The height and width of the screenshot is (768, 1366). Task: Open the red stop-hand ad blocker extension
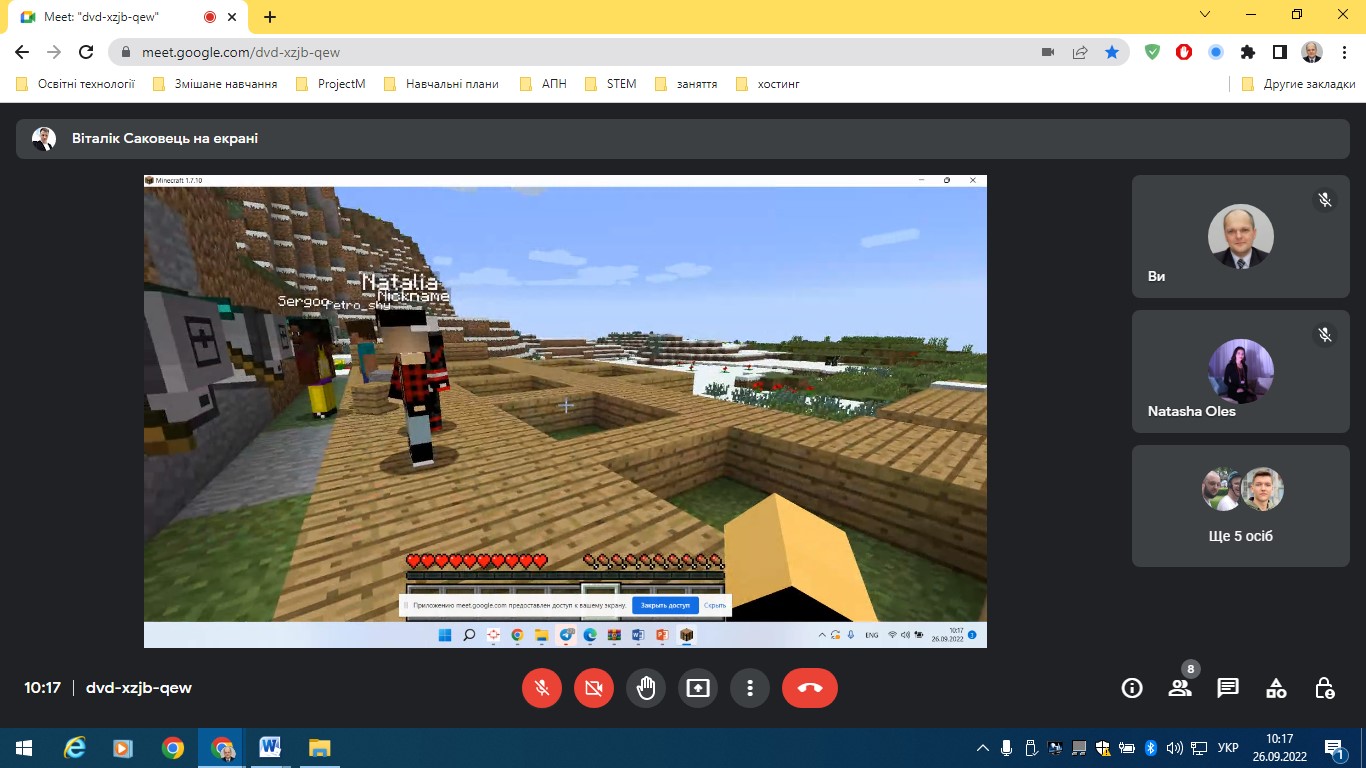1184,52
